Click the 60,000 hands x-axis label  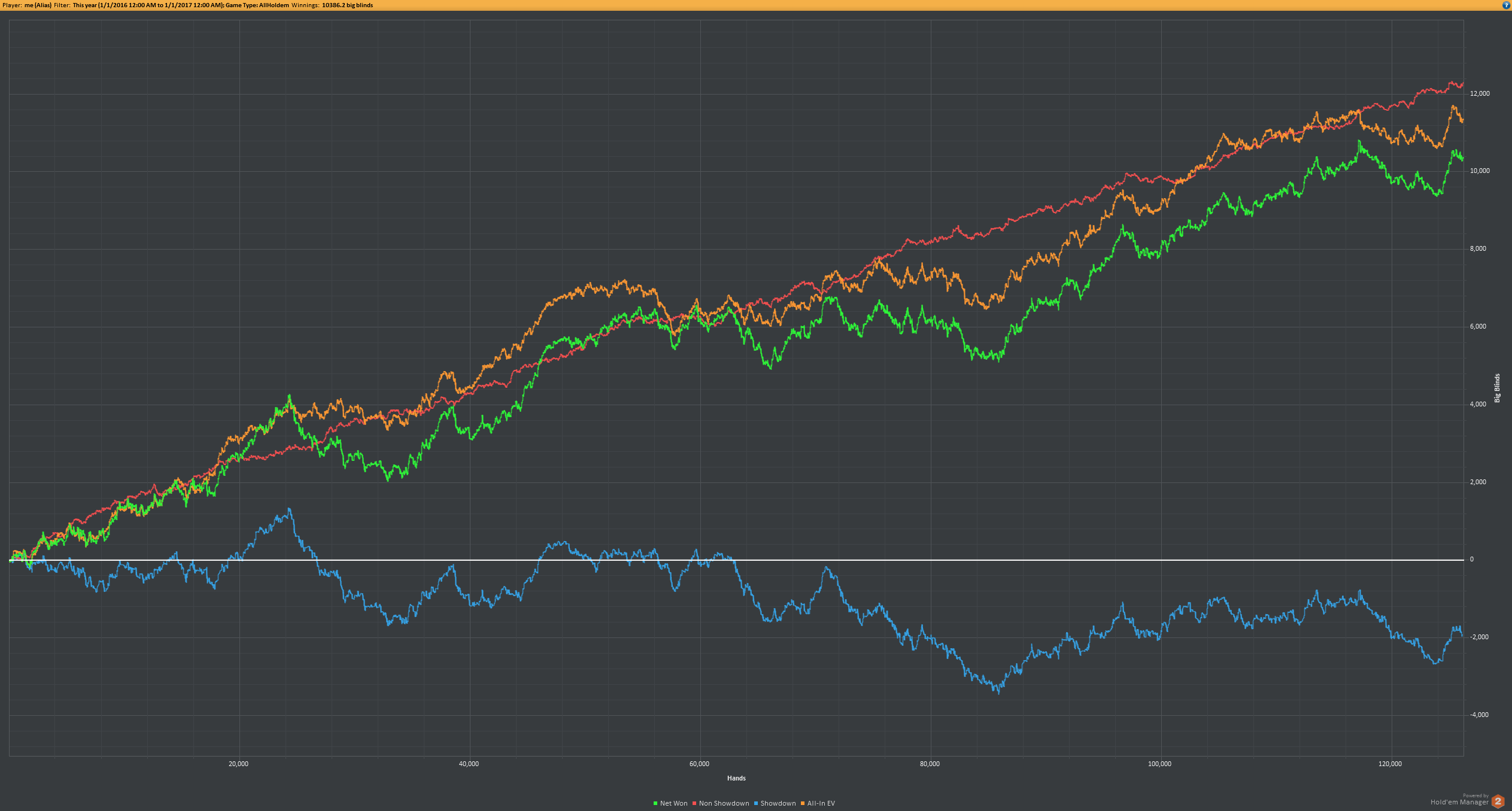click(699, 764)
